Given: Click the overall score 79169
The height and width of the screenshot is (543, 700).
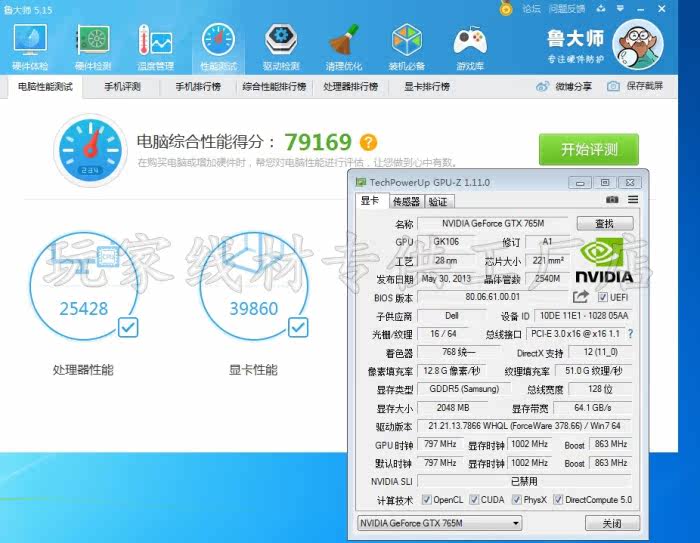Looking at the screenshot, I should 318,142.
